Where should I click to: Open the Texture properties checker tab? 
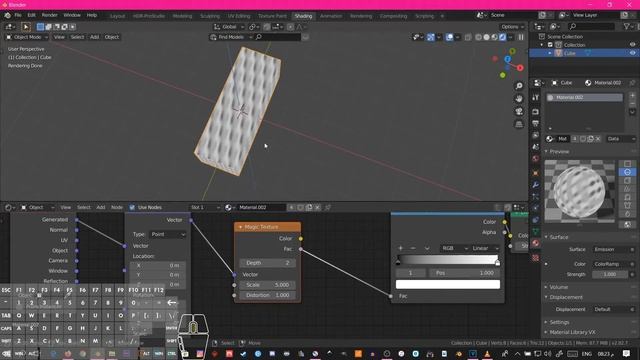tap(536, 258)
